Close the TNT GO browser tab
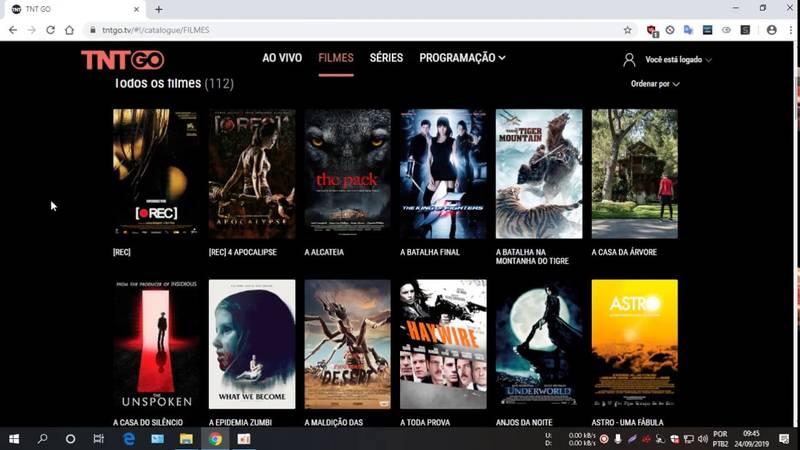Image resolution: width=800 pixels, height=450 pixels. (x=136, y=9)
